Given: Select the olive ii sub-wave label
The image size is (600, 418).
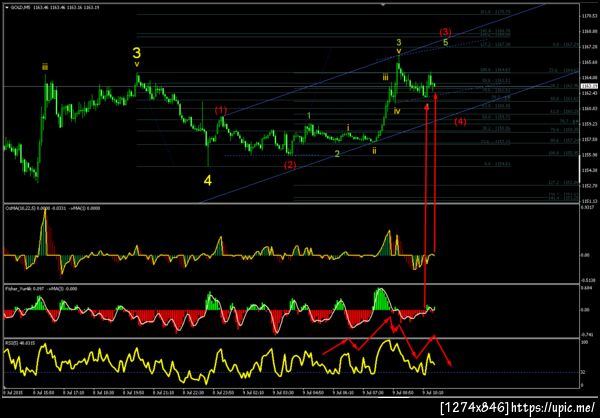Looking at the screenshot, I should pyautogui.click(x=374, y=151).
